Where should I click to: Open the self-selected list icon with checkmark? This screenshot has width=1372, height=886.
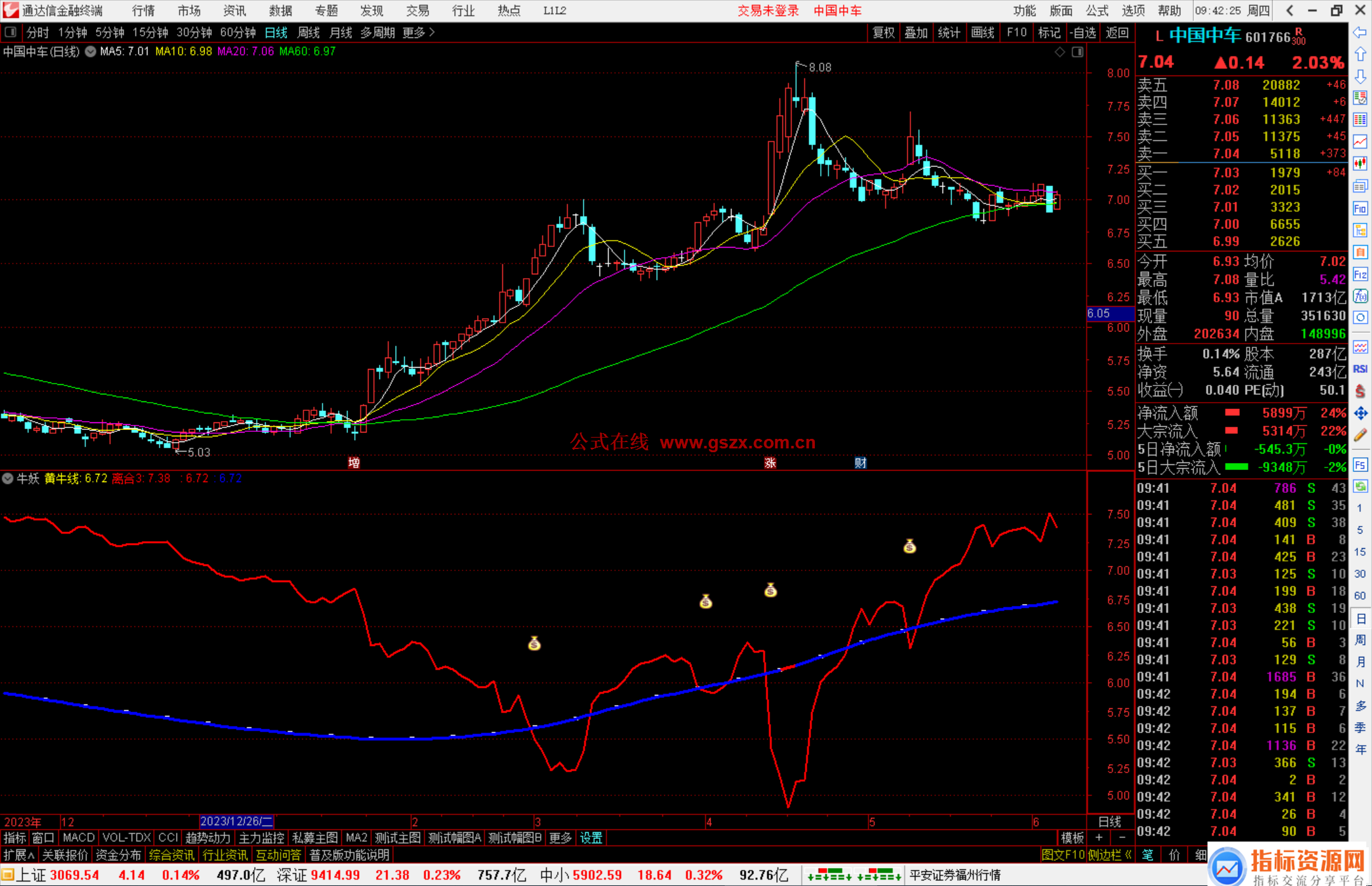1360,98
